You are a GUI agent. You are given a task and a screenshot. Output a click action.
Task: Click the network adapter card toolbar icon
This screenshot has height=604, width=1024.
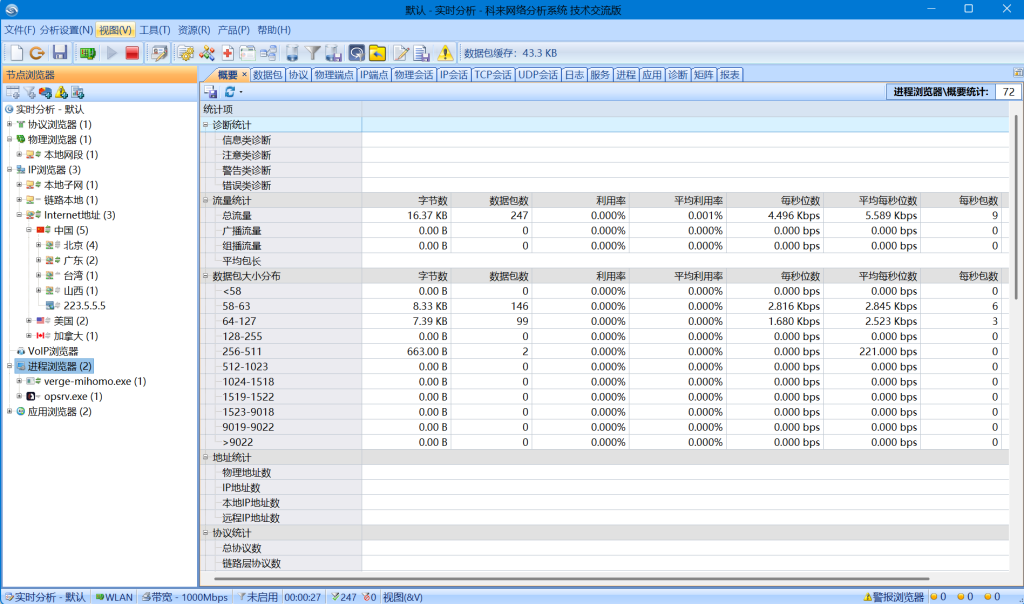[x=88, y=53]
